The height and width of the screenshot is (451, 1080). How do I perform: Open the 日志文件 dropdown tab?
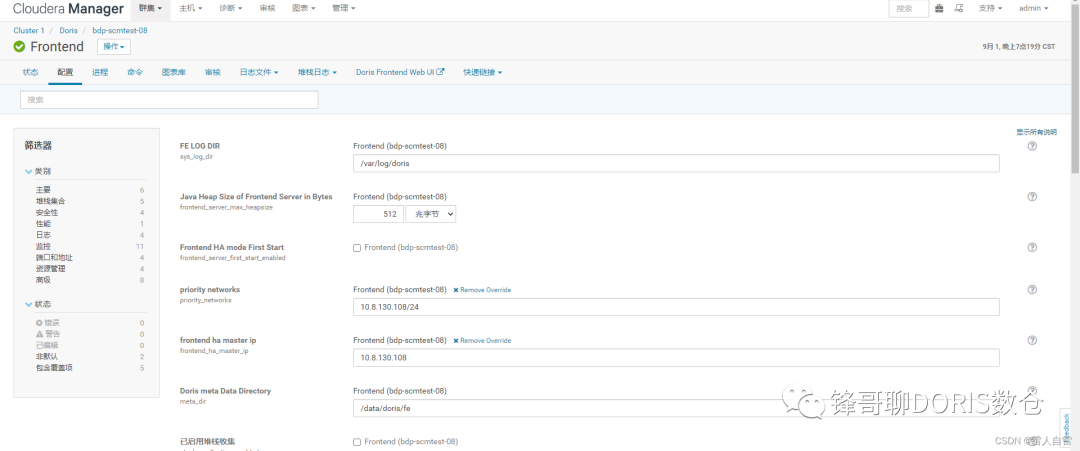(259, 72)
